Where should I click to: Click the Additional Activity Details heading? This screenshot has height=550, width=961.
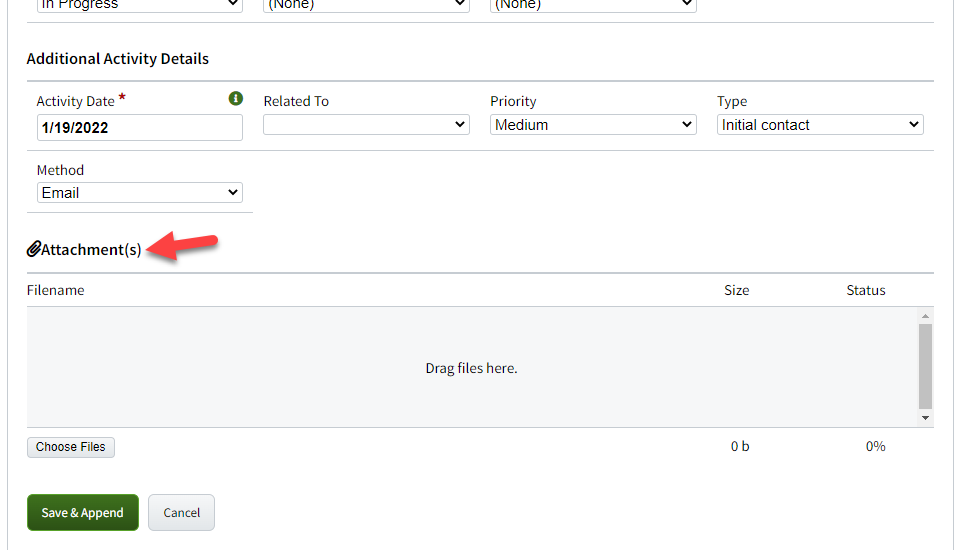point(118,59)
